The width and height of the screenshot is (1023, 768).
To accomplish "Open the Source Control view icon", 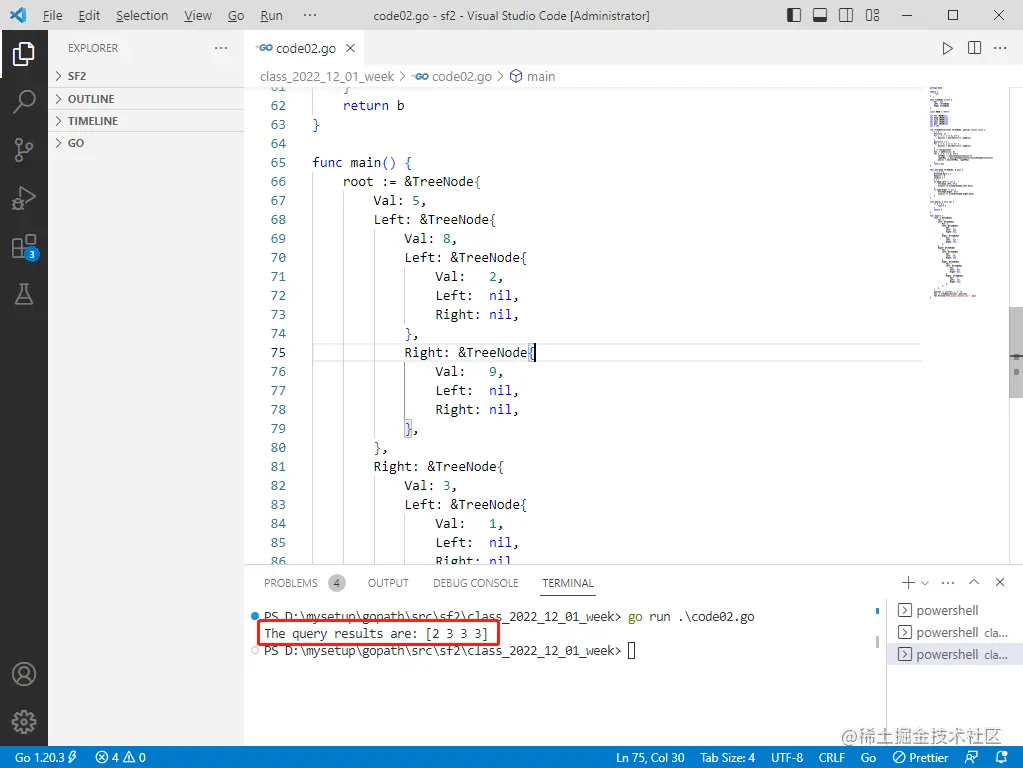I will tap(23, 149).
